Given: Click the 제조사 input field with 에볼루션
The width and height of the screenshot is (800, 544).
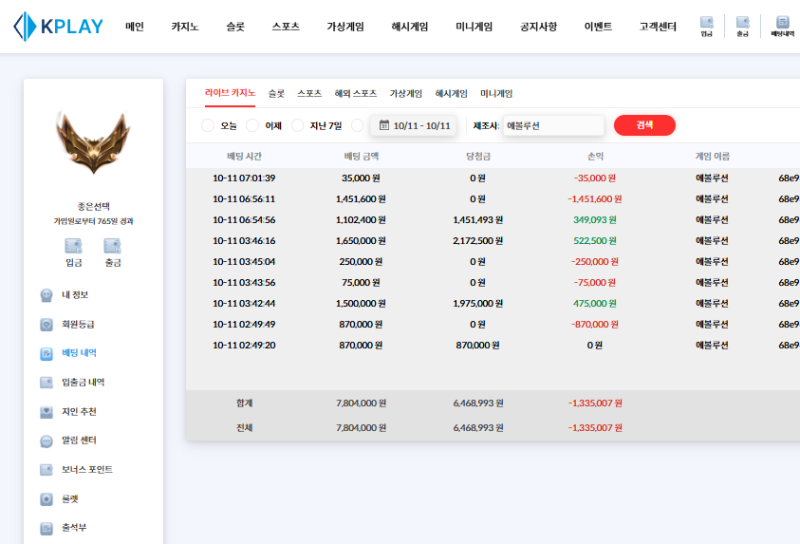Looking at the screenshot, I should [554, 125].
